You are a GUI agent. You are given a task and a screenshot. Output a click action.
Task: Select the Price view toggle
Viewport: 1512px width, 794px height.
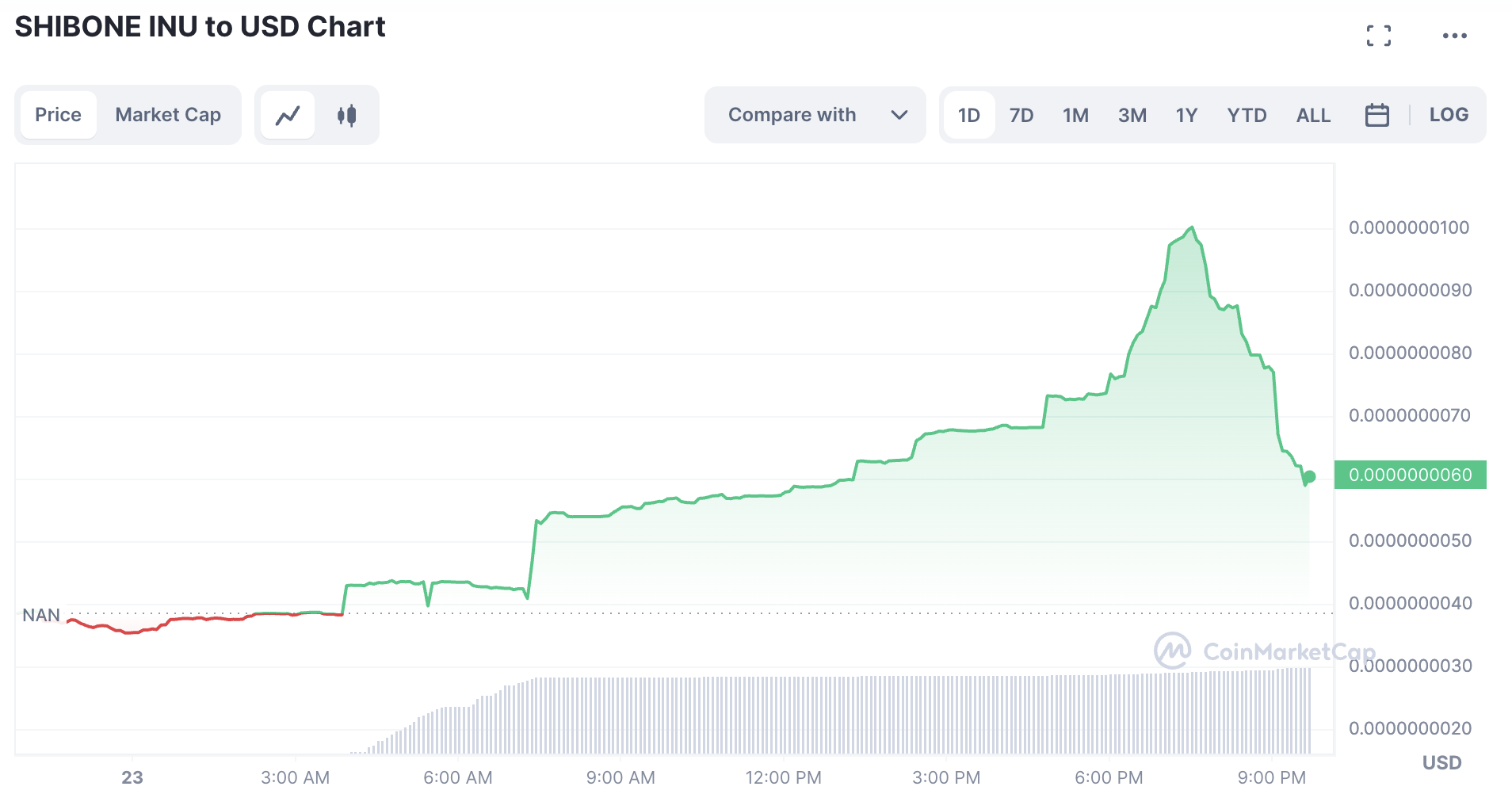(58, 116)
